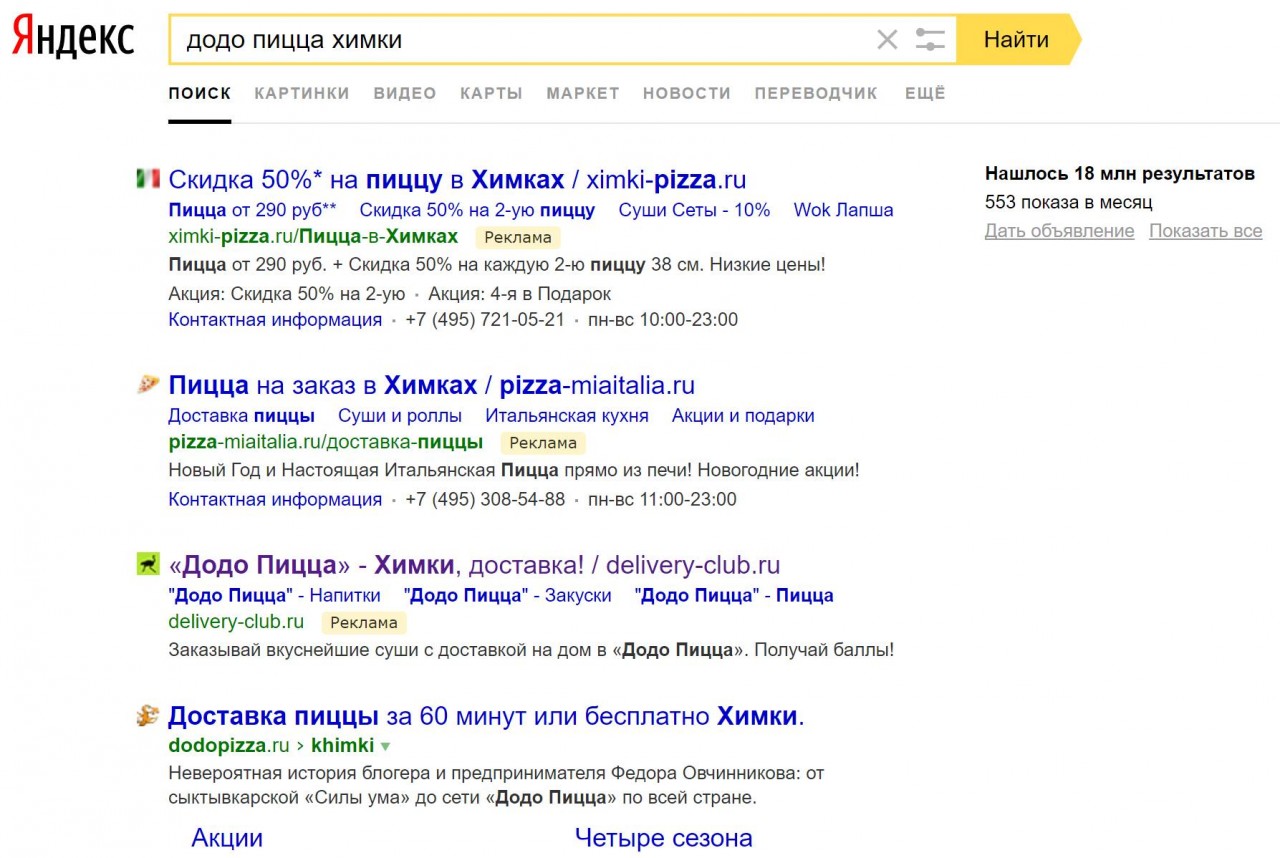Viewport: 1280px width, 858px height.
Task: Click text Акция: 4-я в Подарок
Action: tap(519, 294)
